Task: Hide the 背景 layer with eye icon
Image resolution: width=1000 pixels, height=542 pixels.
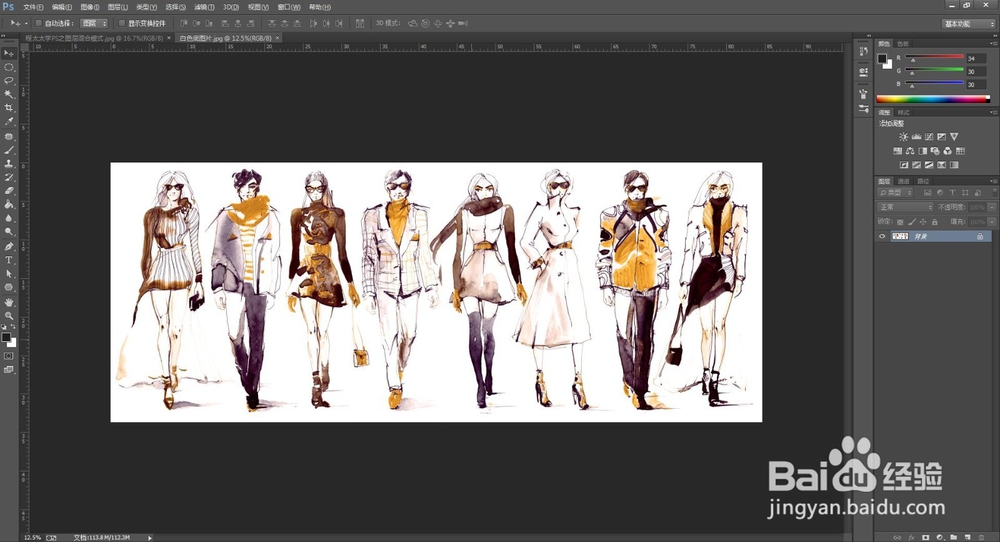Action: tap(882, 236)
